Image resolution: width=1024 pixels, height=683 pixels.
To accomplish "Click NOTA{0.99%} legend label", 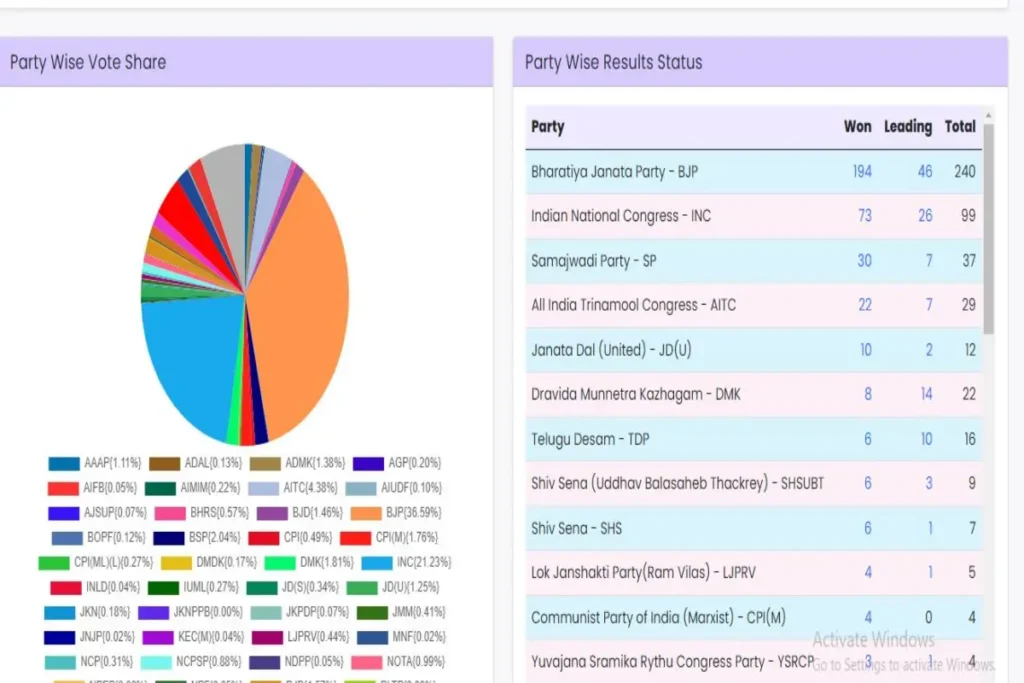I will [x=416, y=662].
